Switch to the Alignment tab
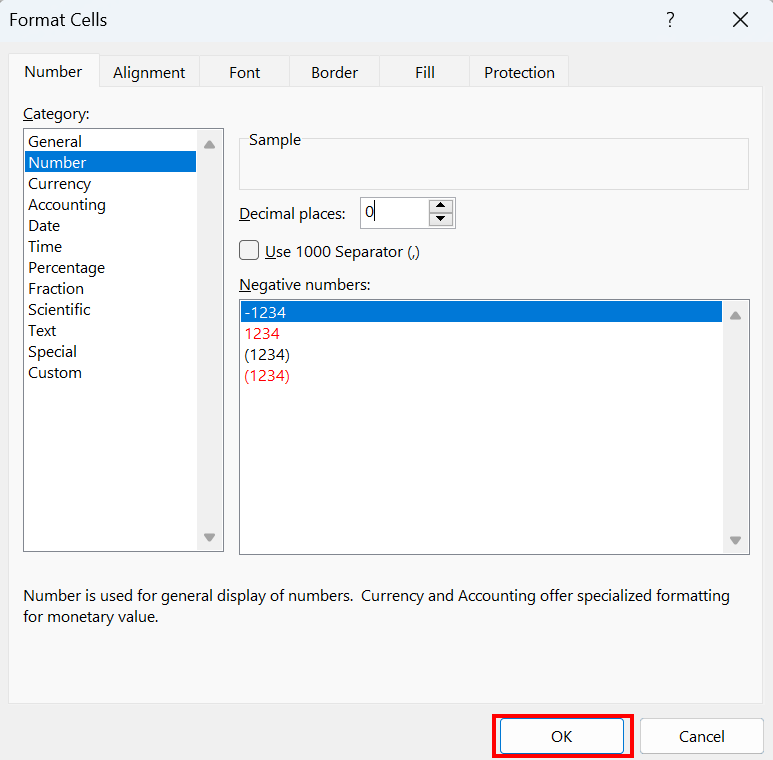 (149, 72)
